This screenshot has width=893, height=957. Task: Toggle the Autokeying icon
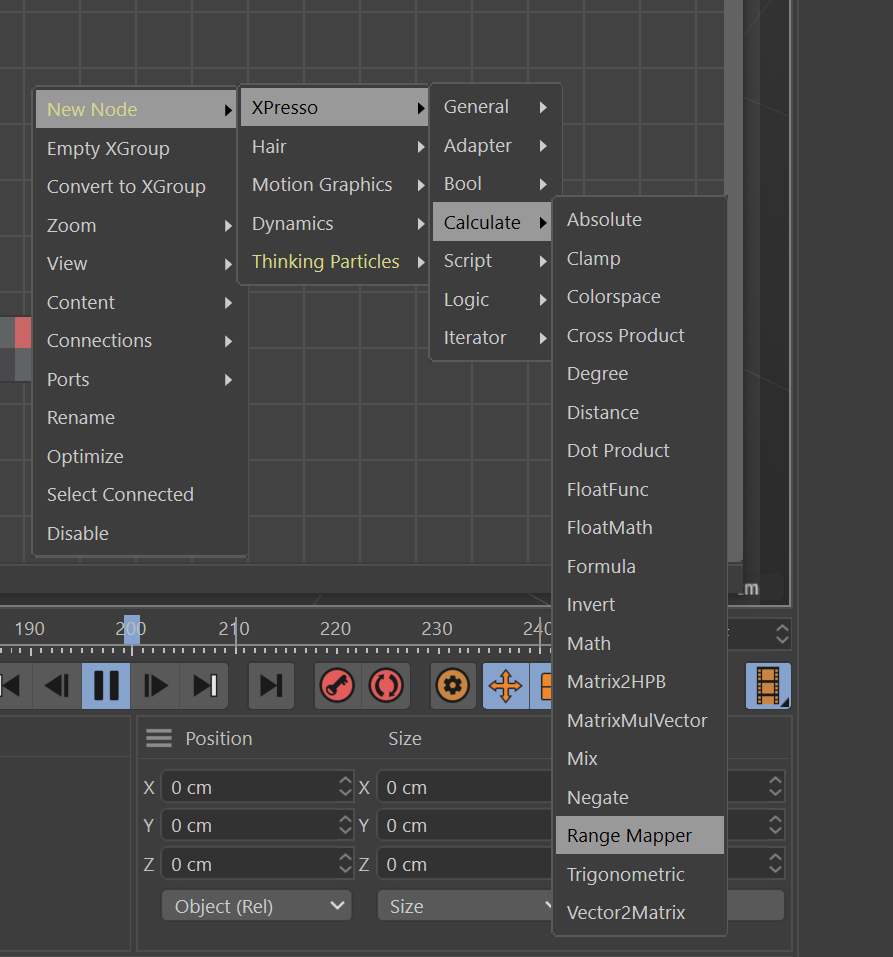coord(385,686)
